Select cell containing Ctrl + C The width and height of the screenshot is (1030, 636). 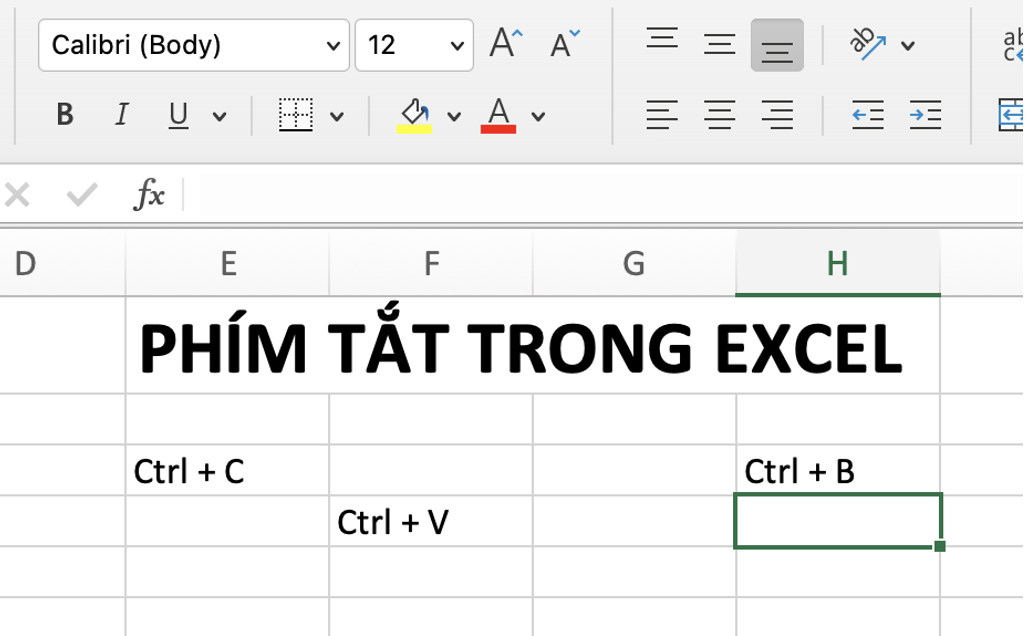tap(227, 470)
